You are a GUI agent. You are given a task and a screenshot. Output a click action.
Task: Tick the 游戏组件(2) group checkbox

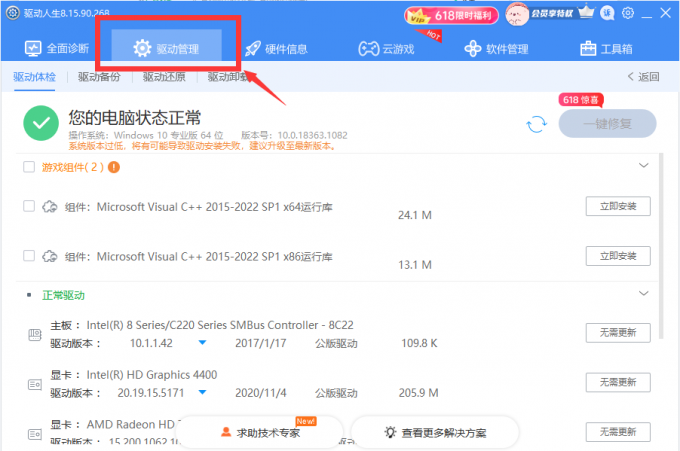click(29, 167)
